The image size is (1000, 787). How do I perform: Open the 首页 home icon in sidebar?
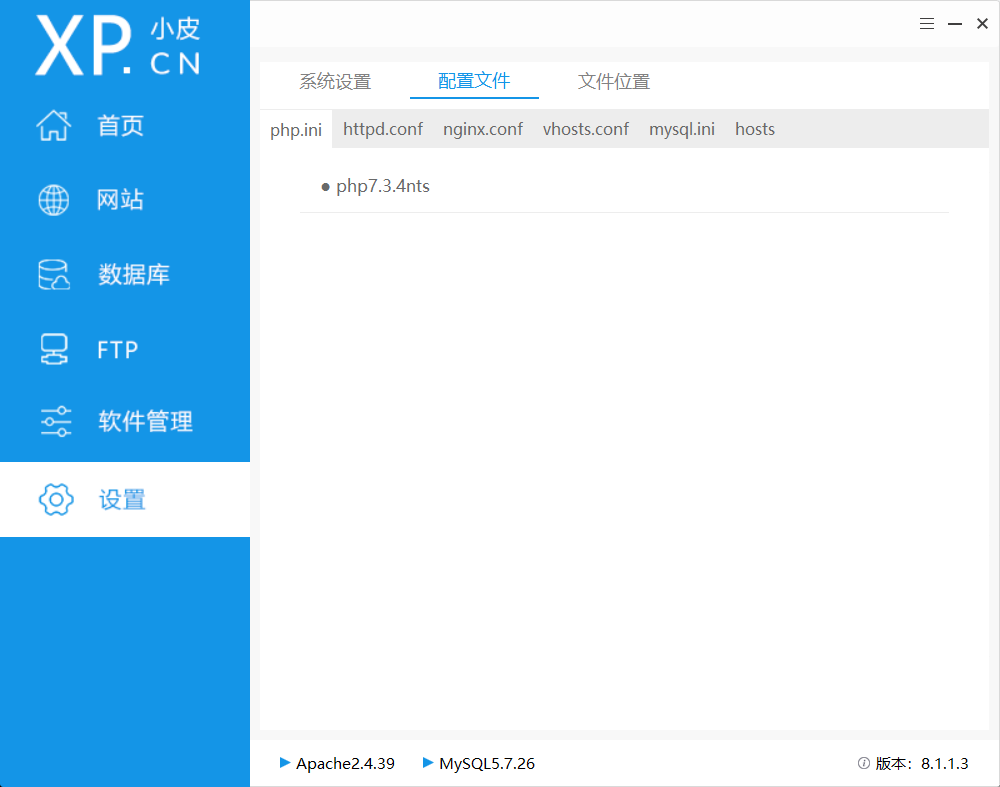55,125
